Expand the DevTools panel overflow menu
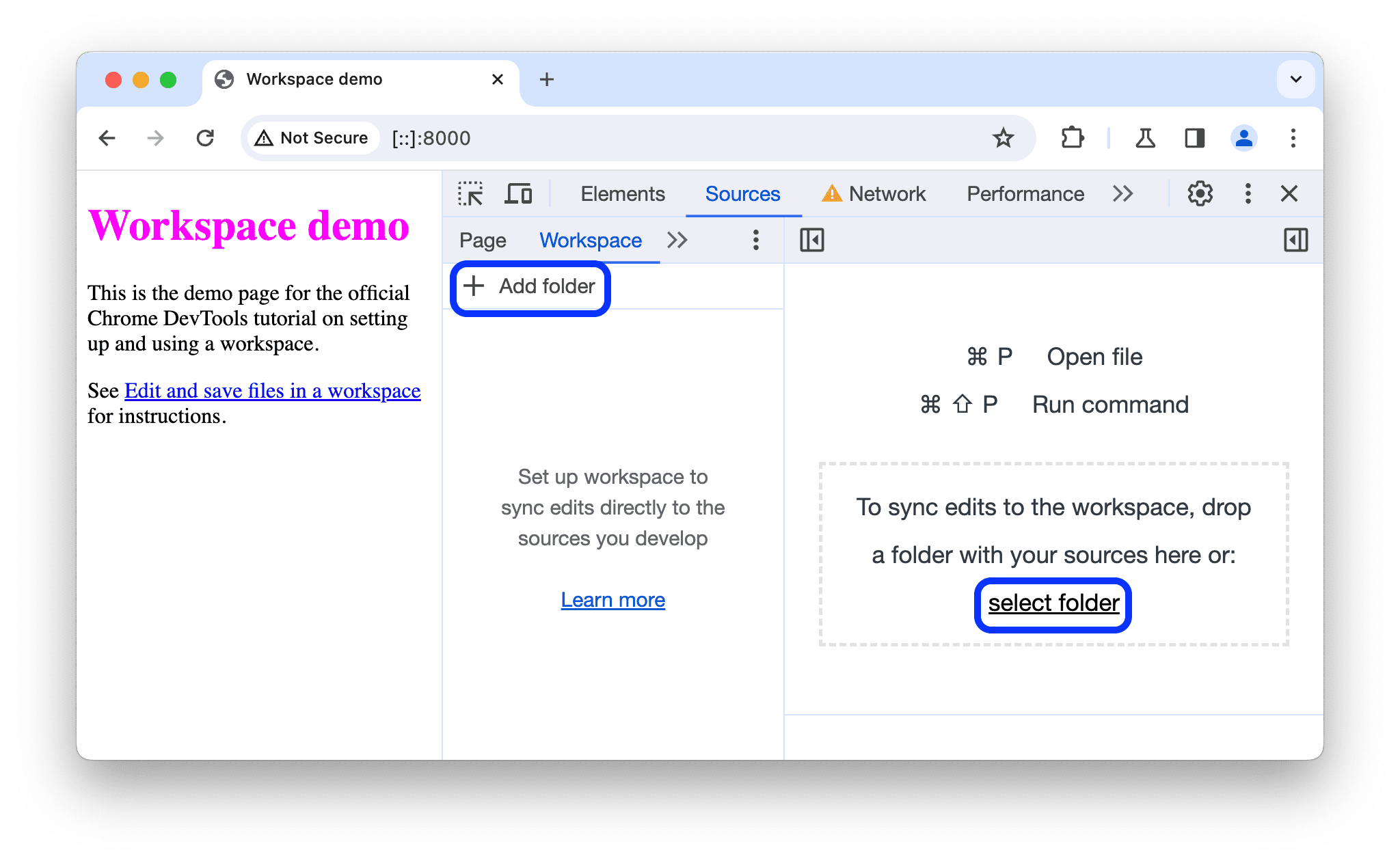1400x861 pixels. tap(1121, 194)
